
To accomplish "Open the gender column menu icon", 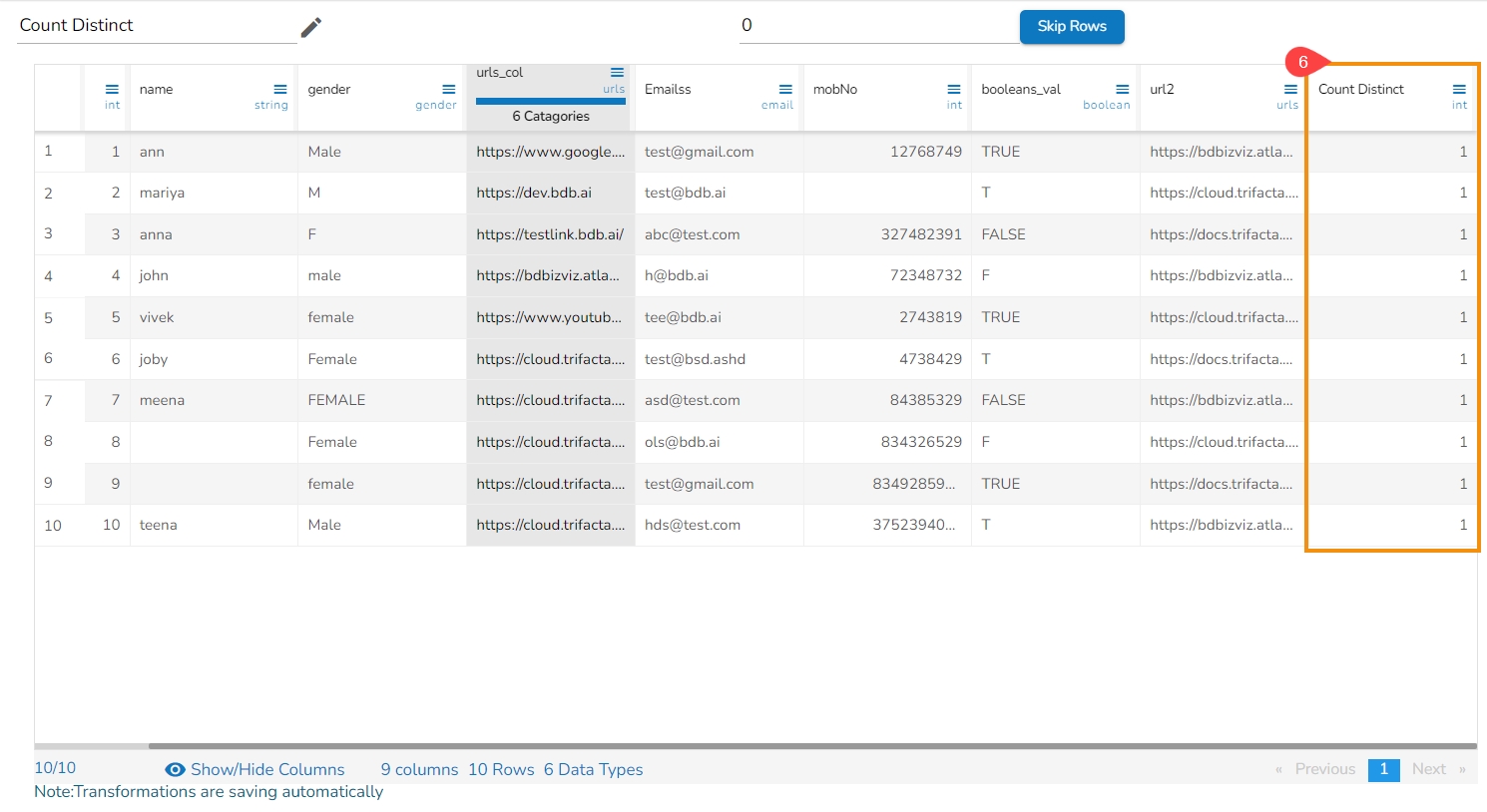I will coord(449,90).
